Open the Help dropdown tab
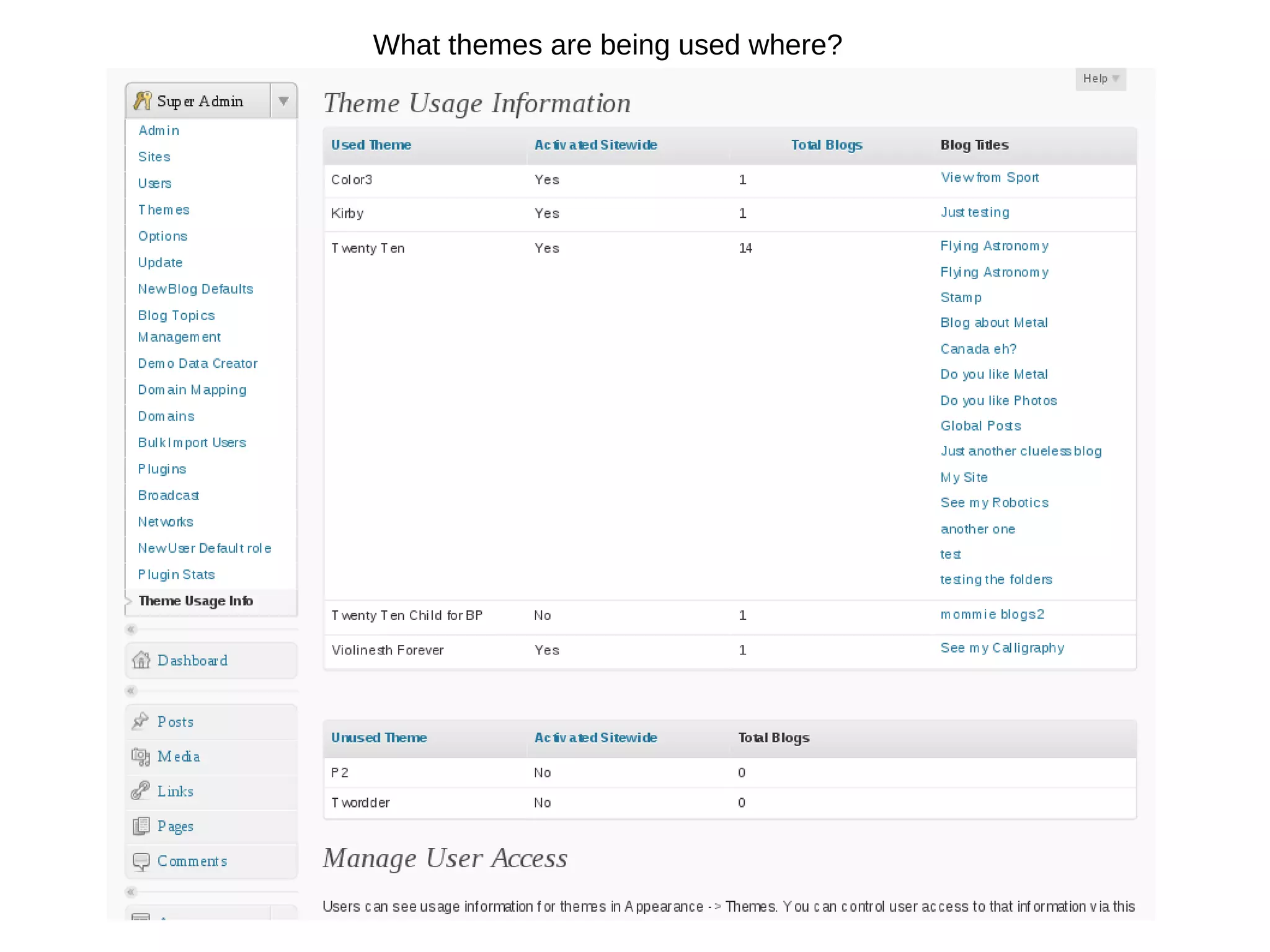 pyautogui.click(x=1101, y=79)
